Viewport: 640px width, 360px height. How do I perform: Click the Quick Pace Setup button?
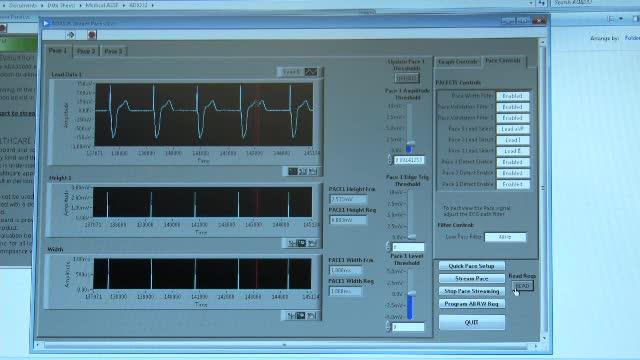(x=471, y=266)
